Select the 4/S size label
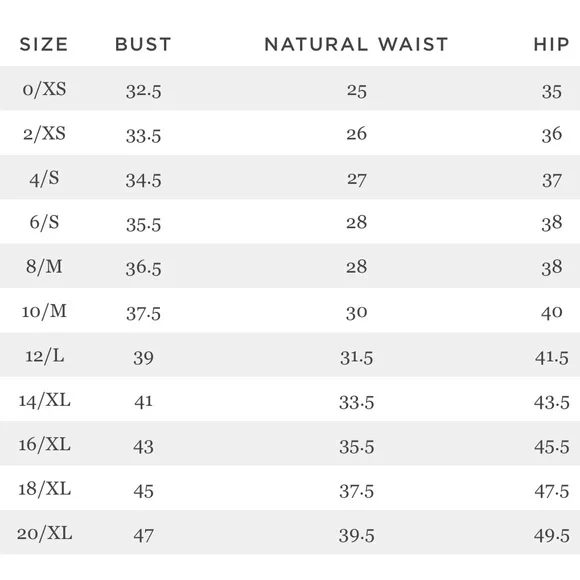580x580 pixels. point(44,178)
